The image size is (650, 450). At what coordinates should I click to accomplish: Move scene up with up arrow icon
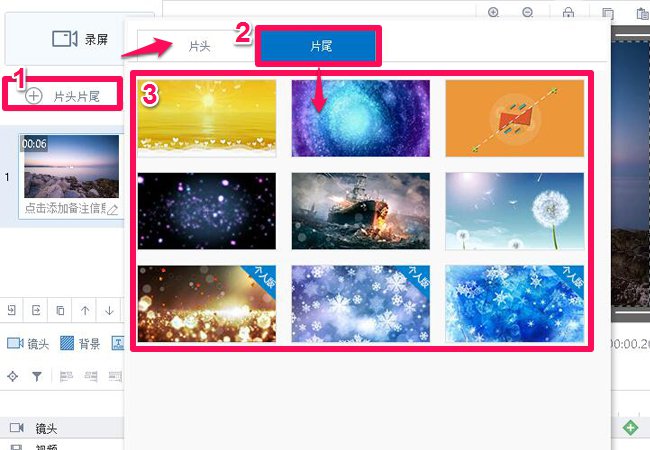85,310
